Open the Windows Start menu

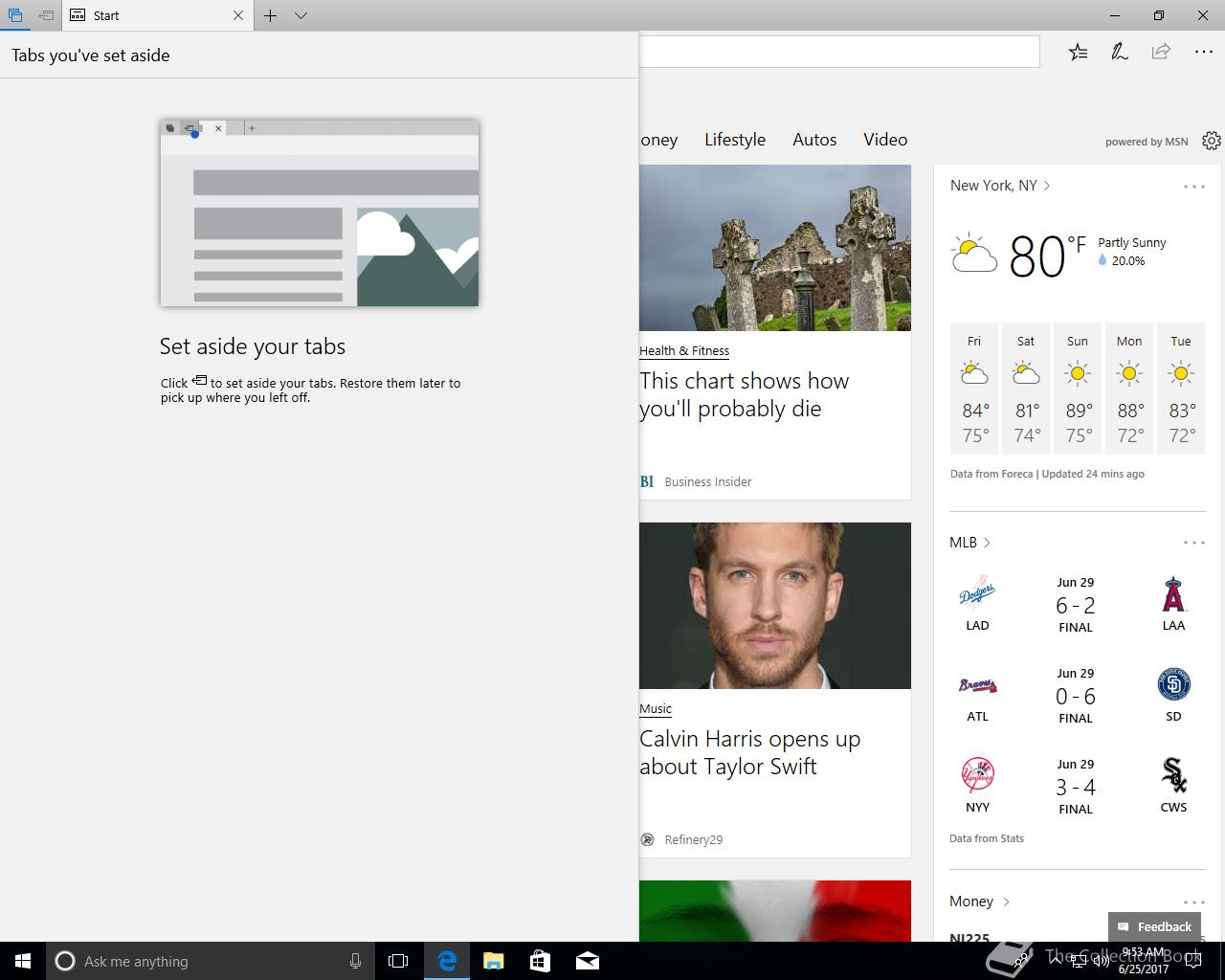23,961
